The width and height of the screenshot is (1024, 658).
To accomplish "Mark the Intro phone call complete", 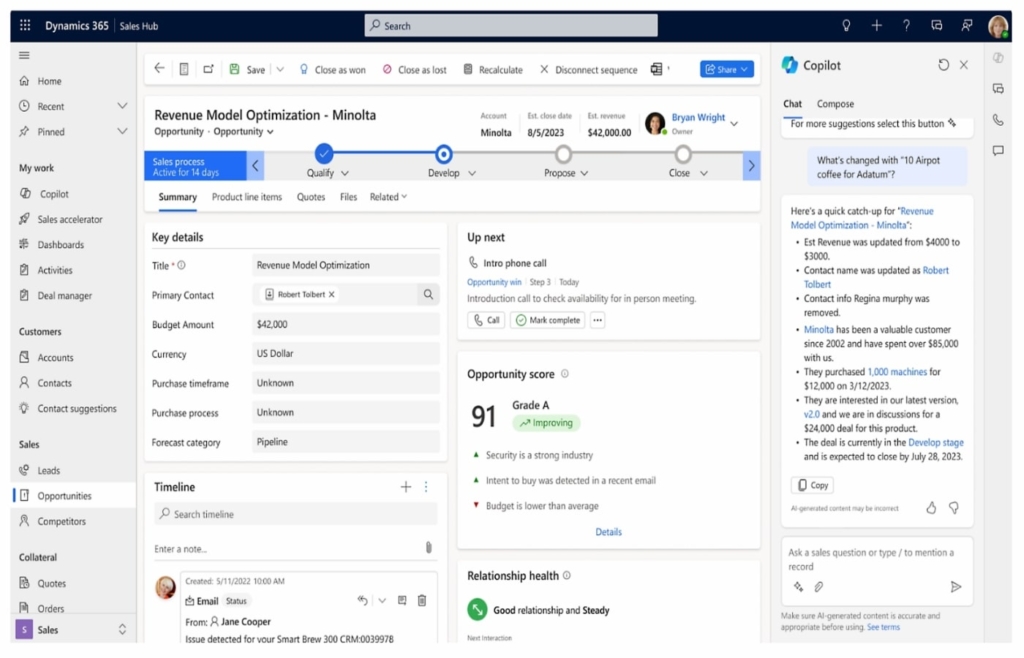I will (x=545, y=319).
